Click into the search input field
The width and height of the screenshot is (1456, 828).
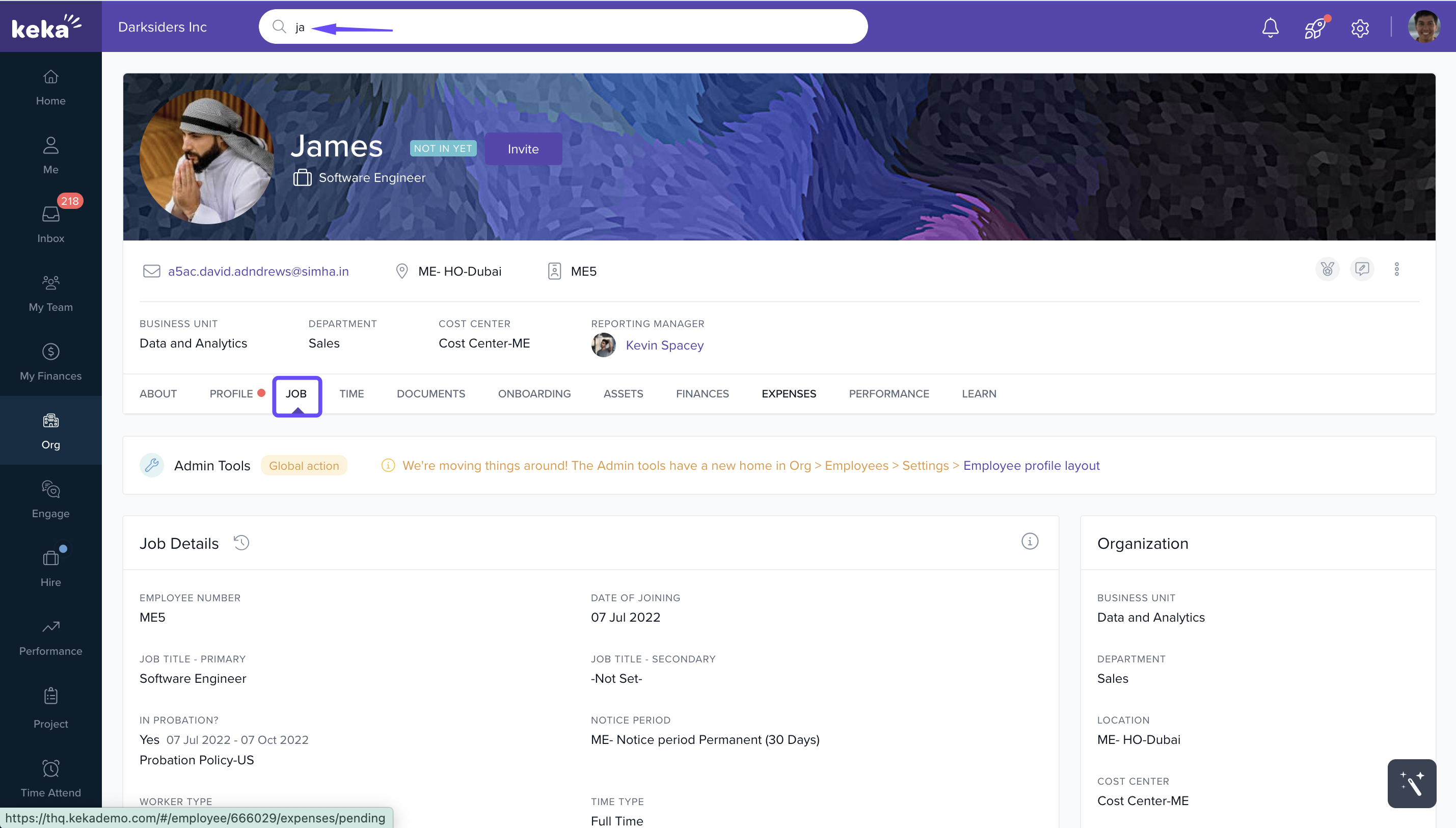coord(569,26)
